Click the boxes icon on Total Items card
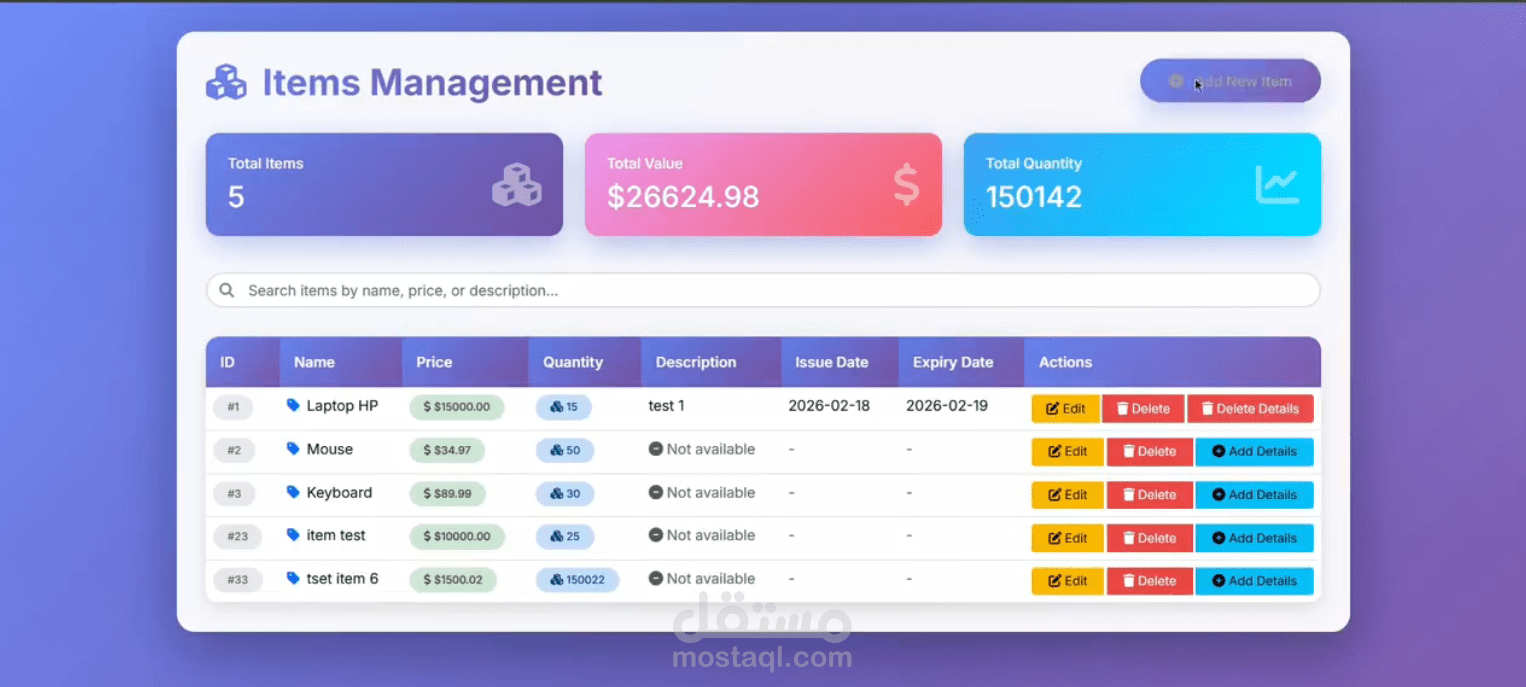1526x687 pixels. tap(517, 185)
